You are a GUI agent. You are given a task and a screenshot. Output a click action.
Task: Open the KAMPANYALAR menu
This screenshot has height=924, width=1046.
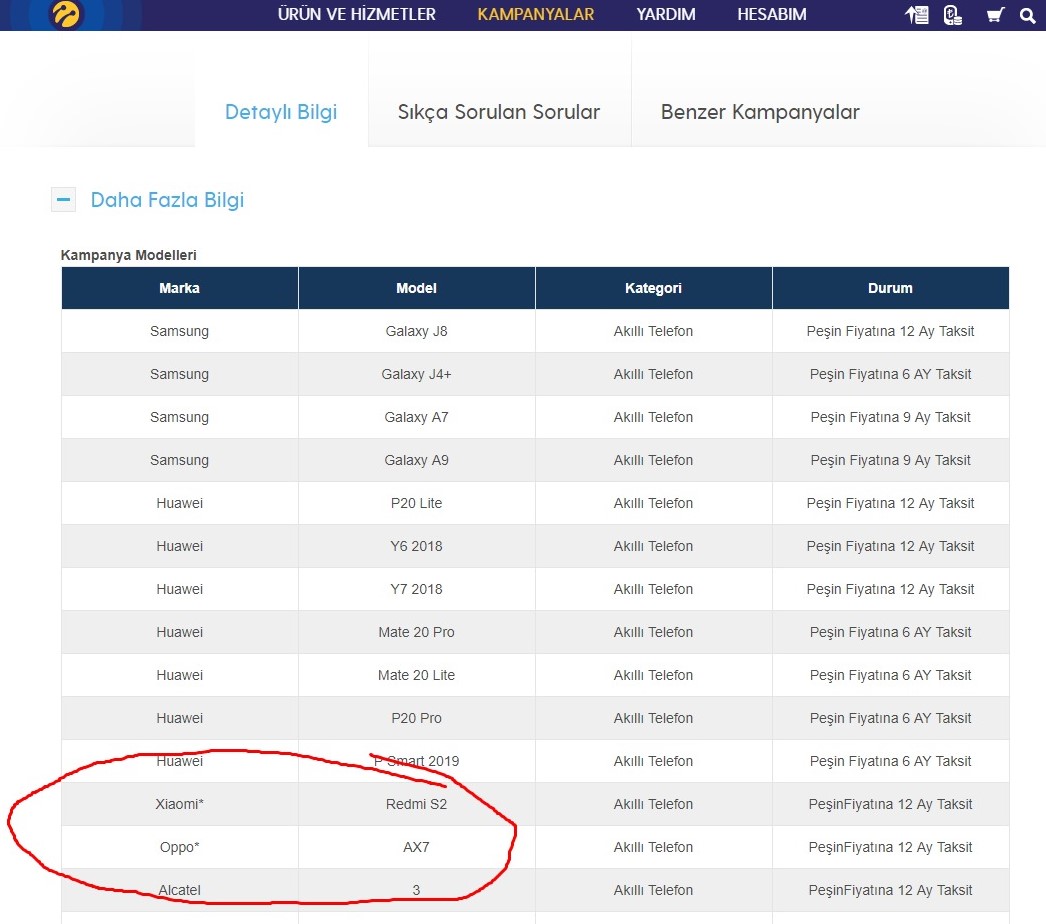click(536, 14)
